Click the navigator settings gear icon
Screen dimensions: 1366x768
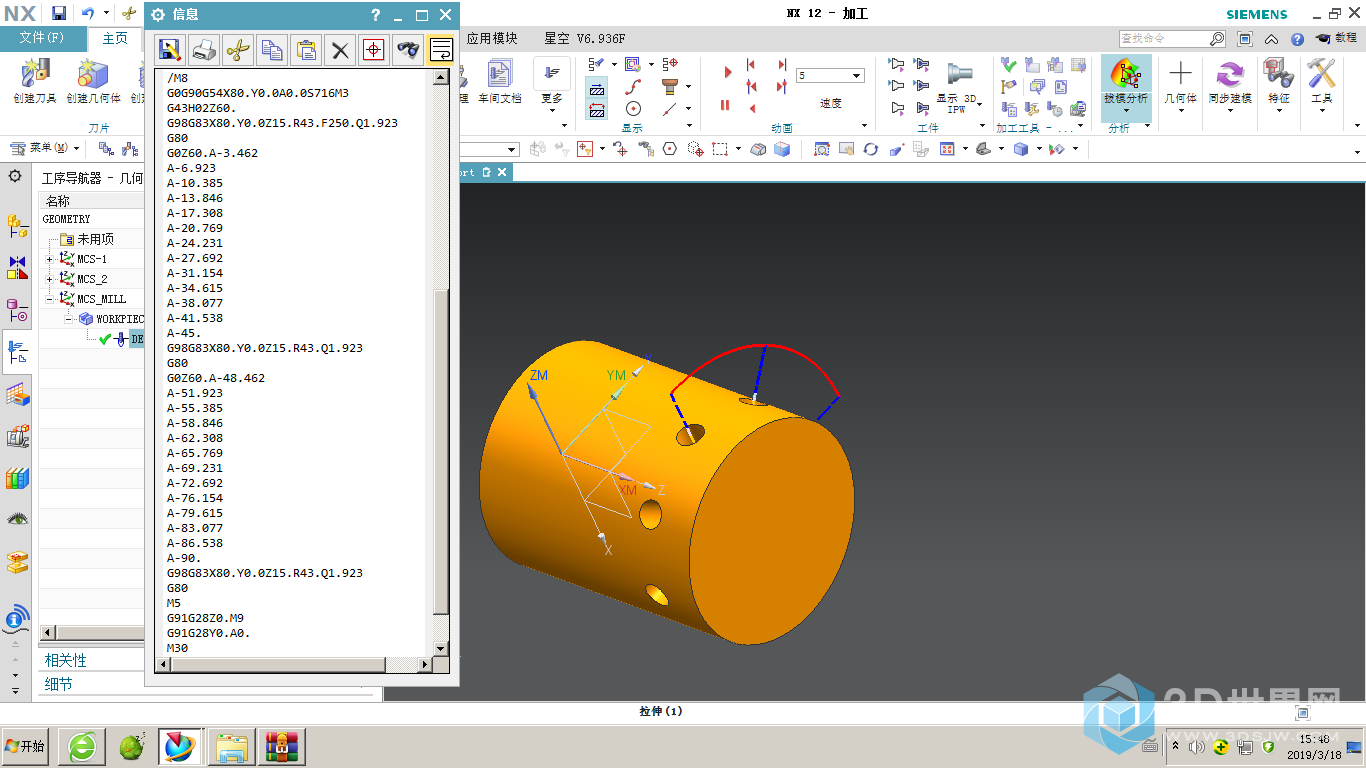[15, 176]
